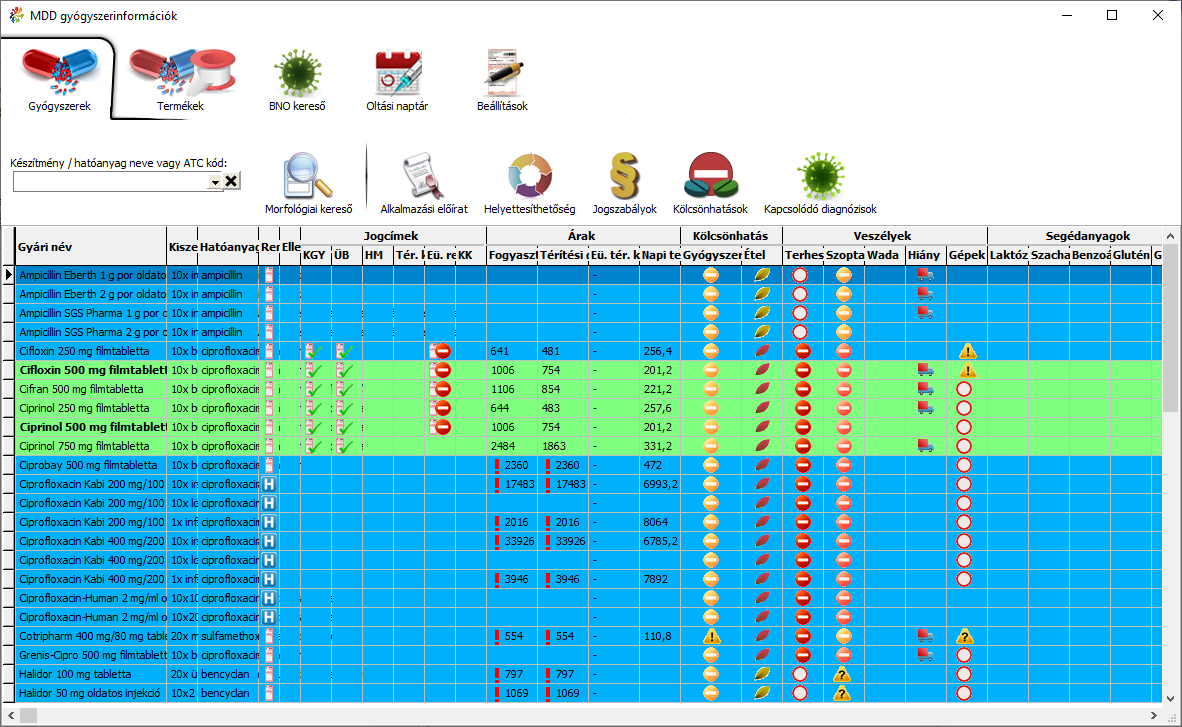Click the Hiány column header
Image resolution: width=1182 pixels, height=727 pixels.
[x=926, y=256]
